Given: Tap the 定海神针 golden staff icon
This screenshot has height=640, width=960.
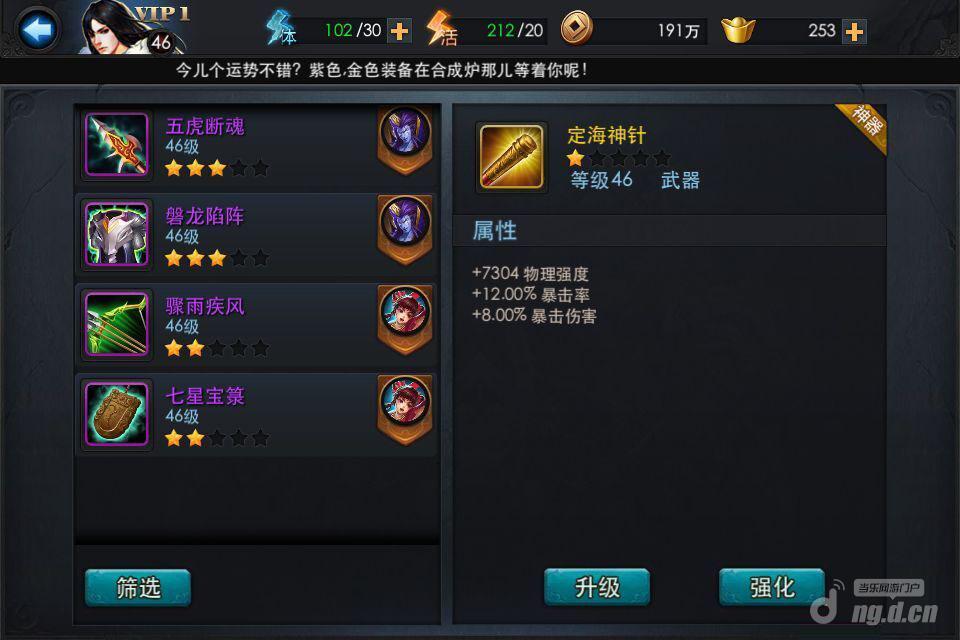Looking at the screenshot, I should pos(512,156).
